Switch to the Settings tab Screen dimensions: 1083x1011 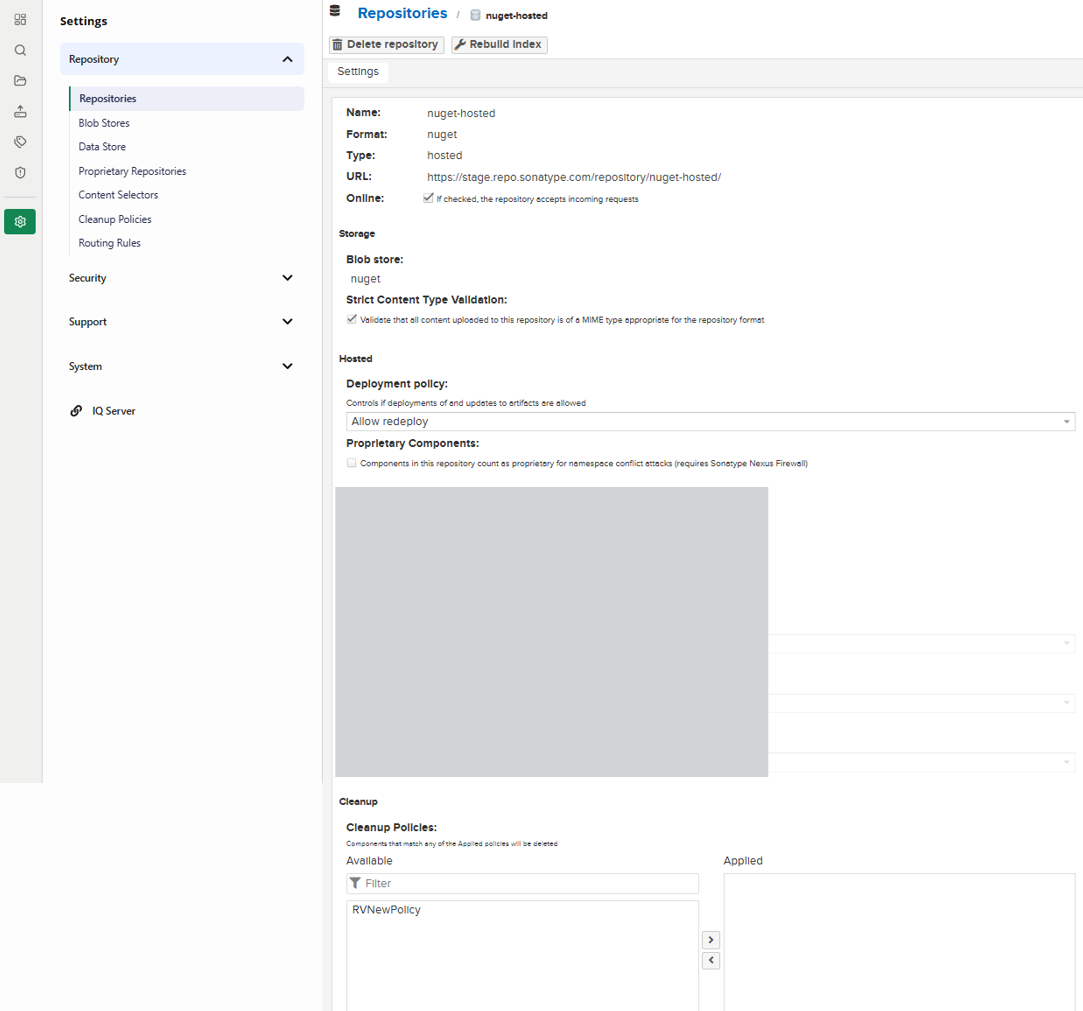(358, 72)
